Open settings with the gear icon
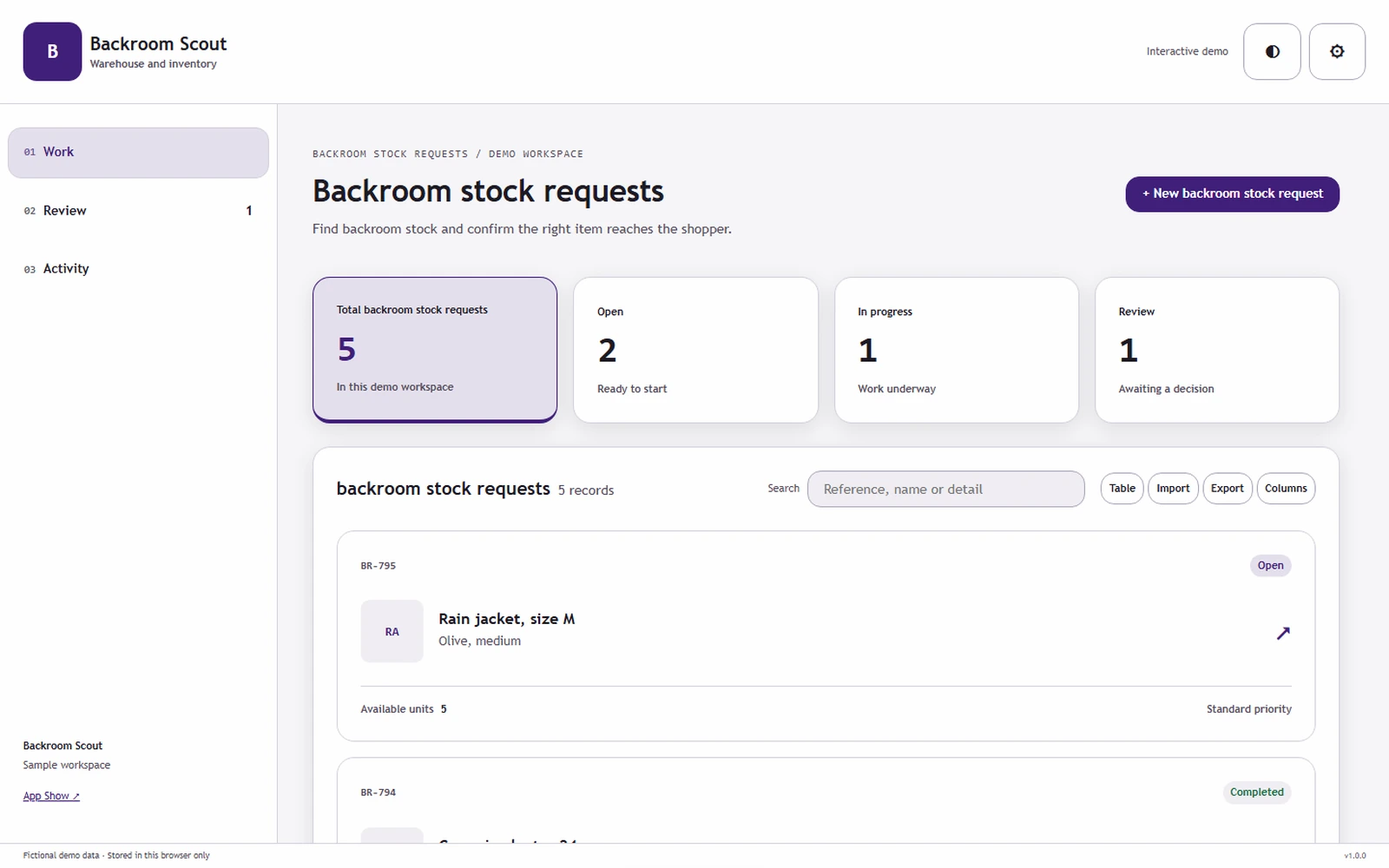 1337,52
